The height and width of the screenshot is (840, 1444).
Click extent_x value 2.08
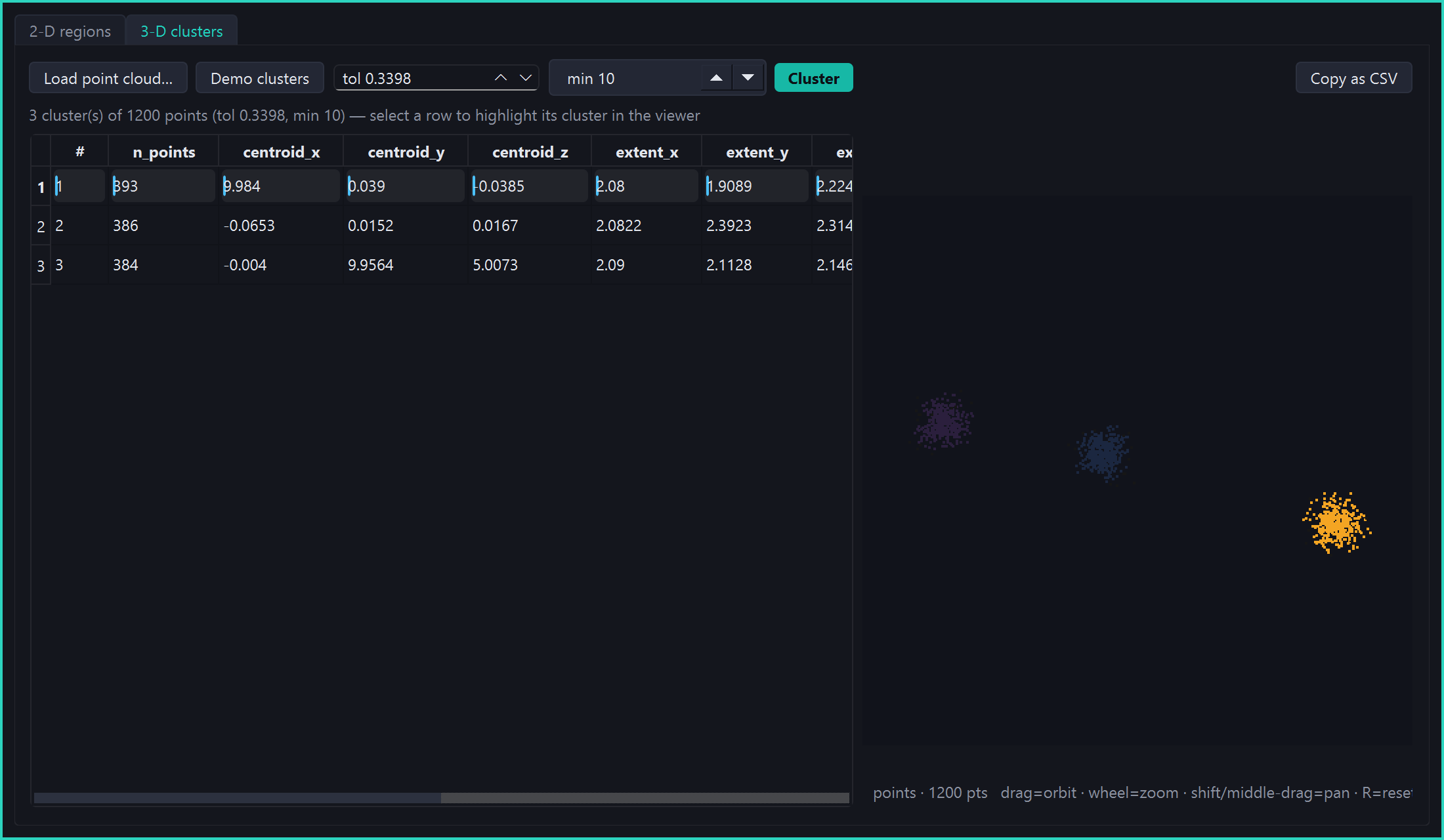647,186
